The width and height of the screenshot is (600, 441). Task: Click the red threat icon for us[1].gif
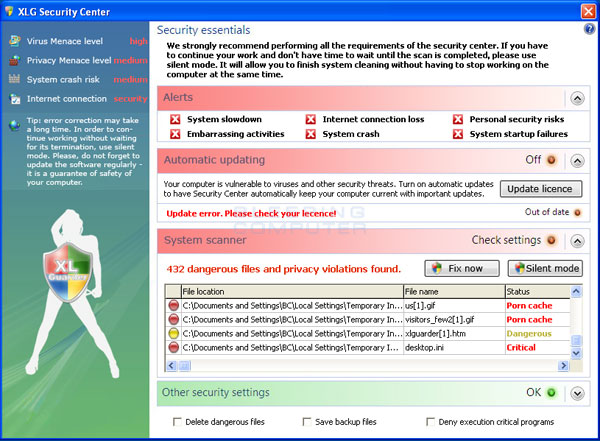(174, 305)
